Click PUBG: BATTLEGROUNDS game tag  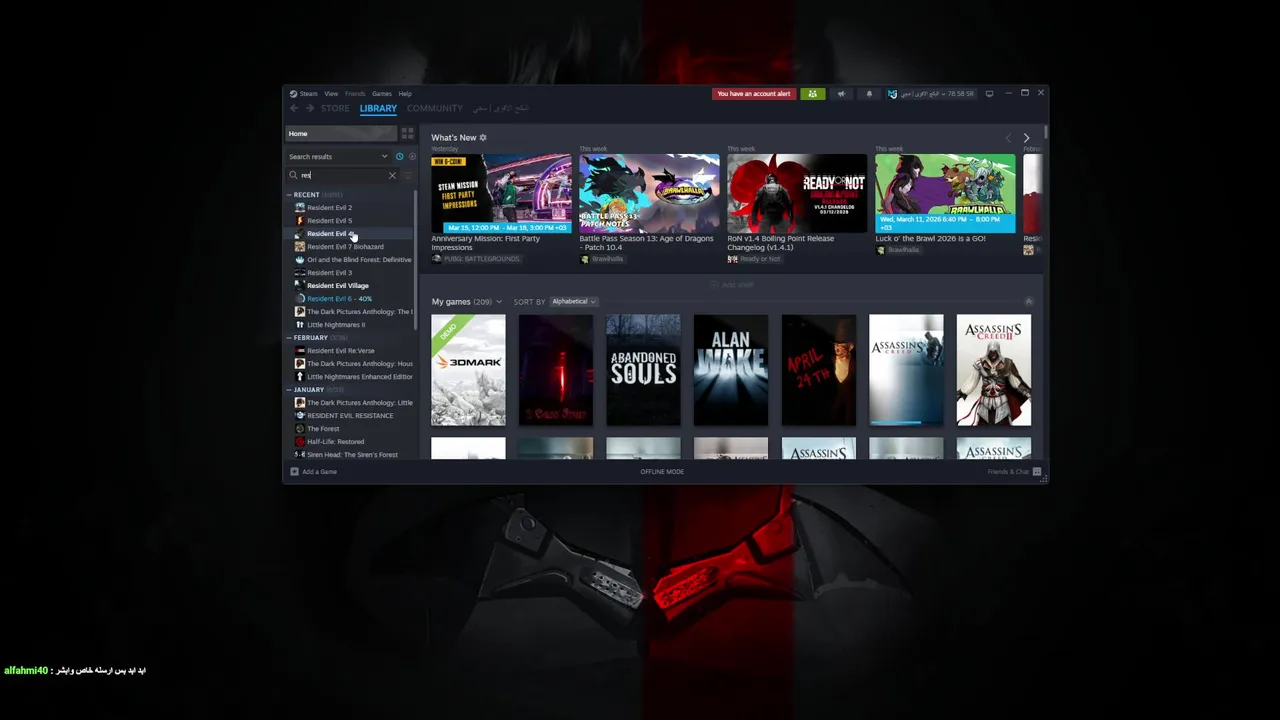[476, 259]
